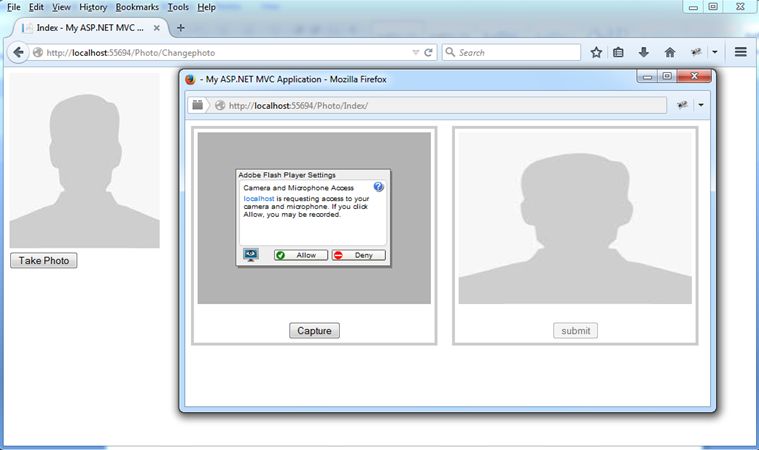Show your bookmarks list icon
Image resolution: width=759 pixels, height=450 pixels.
click(618, 52)
